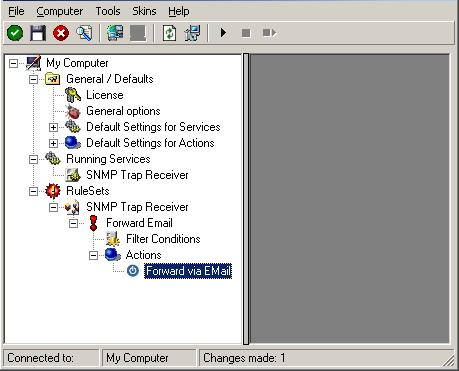Select Filter Conditions tree item
Screen dimensions: 459x371
[x=163, y=239]
